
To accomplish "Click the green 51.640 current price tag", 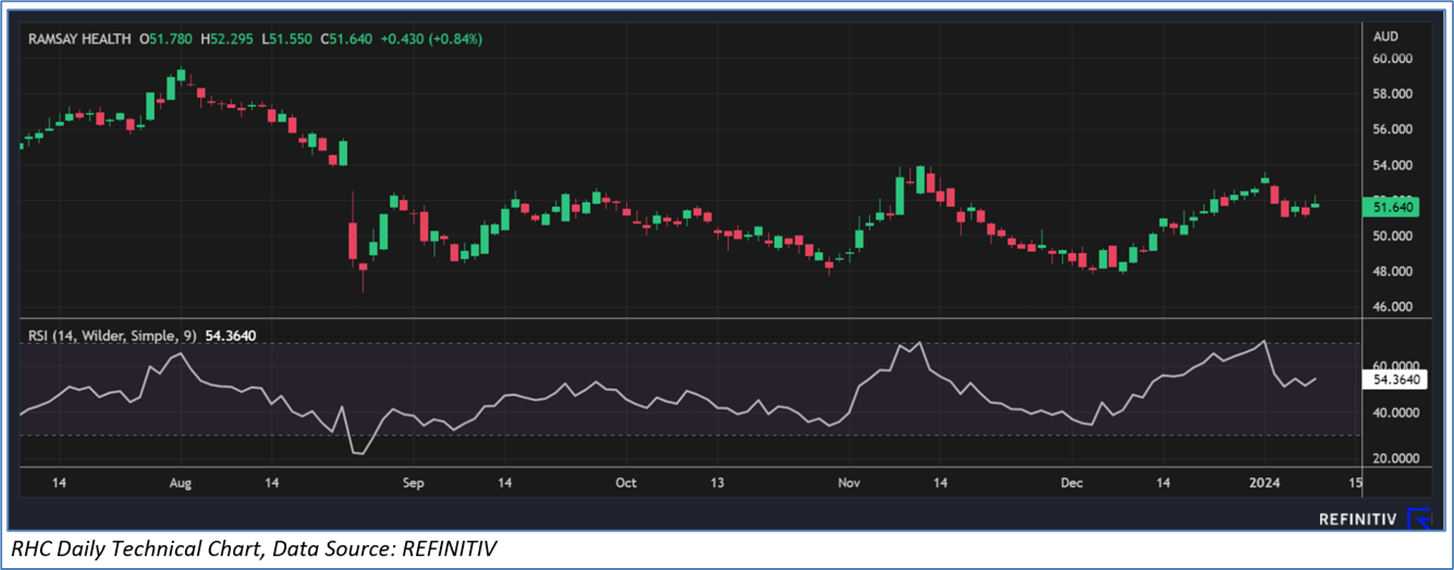I will click(x=1390, y=207).
